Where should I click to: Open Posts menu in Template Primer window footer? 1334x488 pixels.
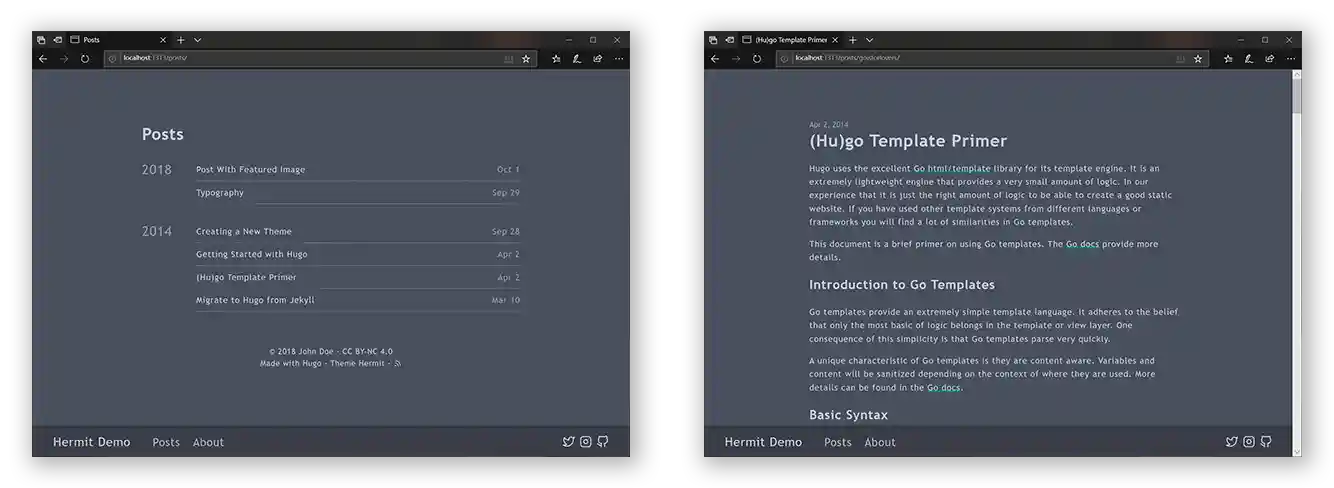tap(838, 442)
